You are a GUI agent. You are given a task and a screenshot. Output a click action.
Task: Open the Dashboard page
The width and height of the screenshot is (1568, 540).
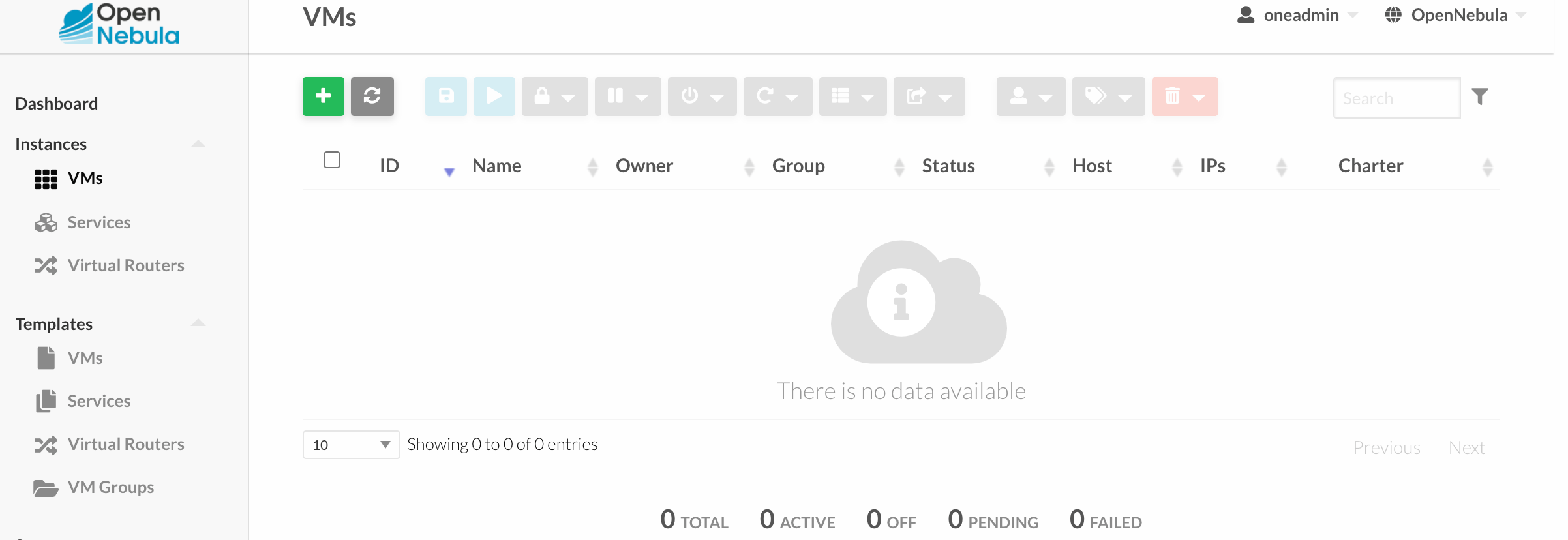tap(57, 104)
